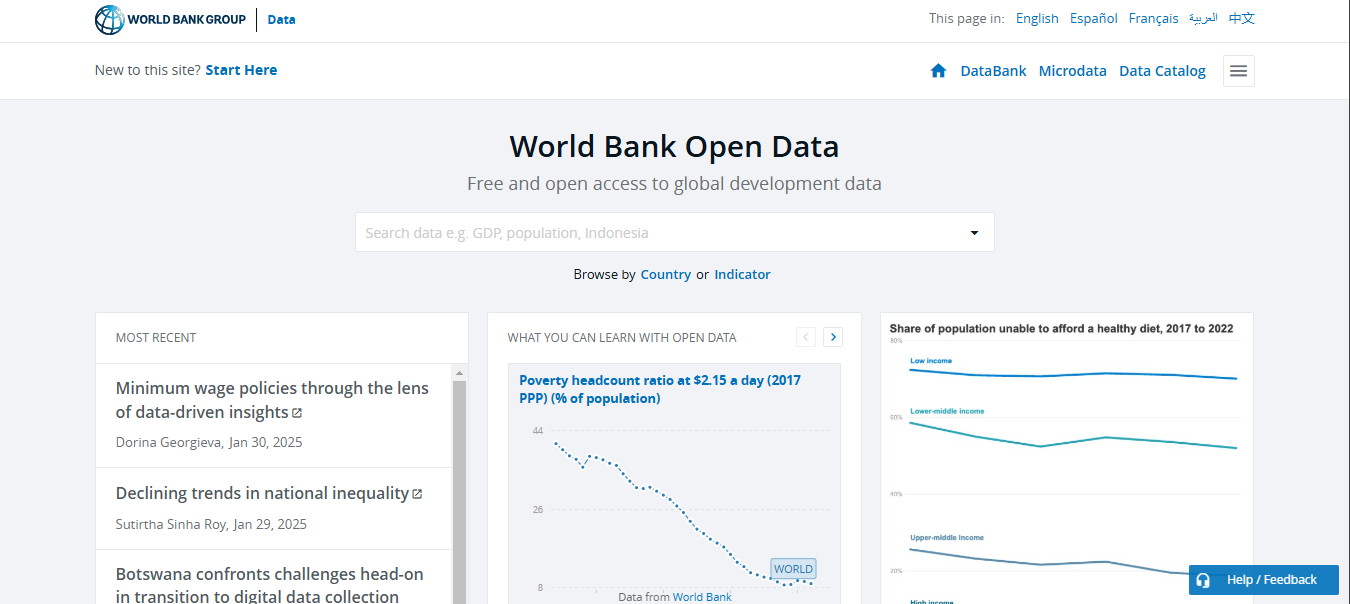Click the World Bank Group logo
The width and height of the screenshot is (1350, 604).
[x=170, y=20]
